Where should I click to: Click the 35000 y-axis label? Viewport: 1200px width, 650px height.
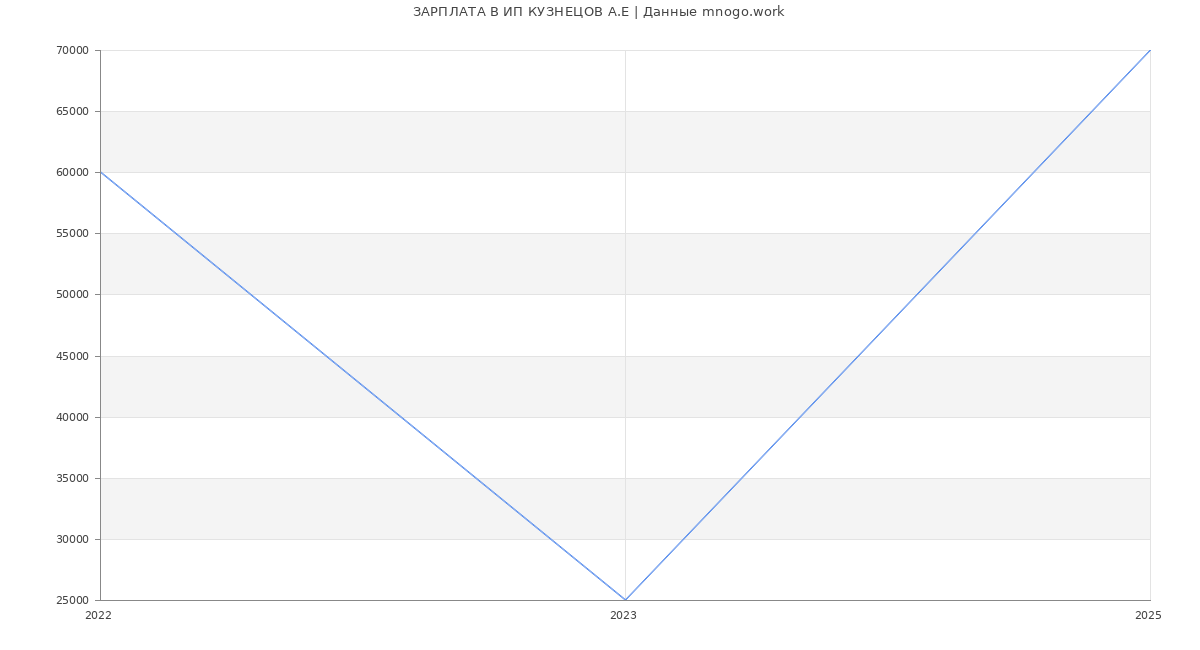72,478
